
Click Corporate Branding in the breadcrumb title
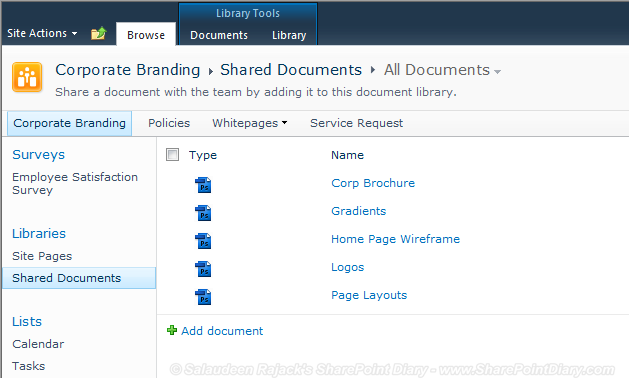tap(128, 70)
